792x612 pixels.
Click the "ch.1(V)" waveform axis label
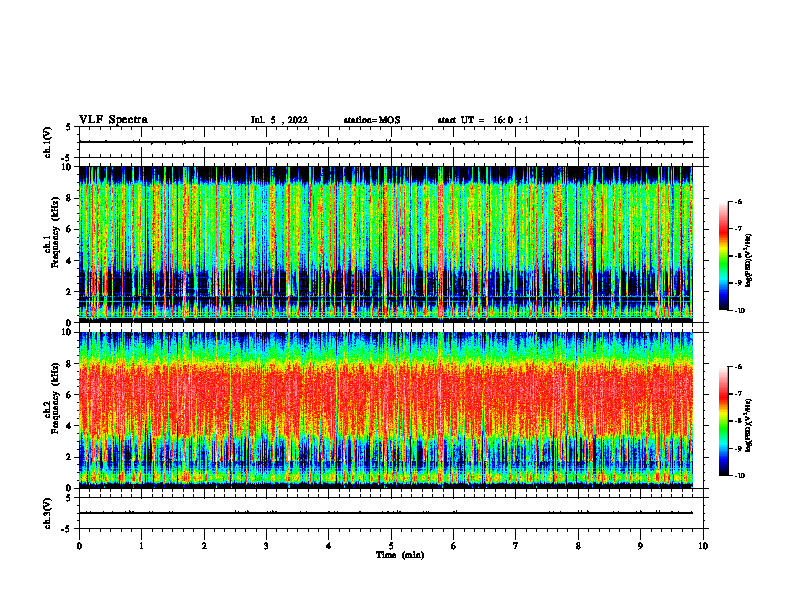tap(47, 142)
